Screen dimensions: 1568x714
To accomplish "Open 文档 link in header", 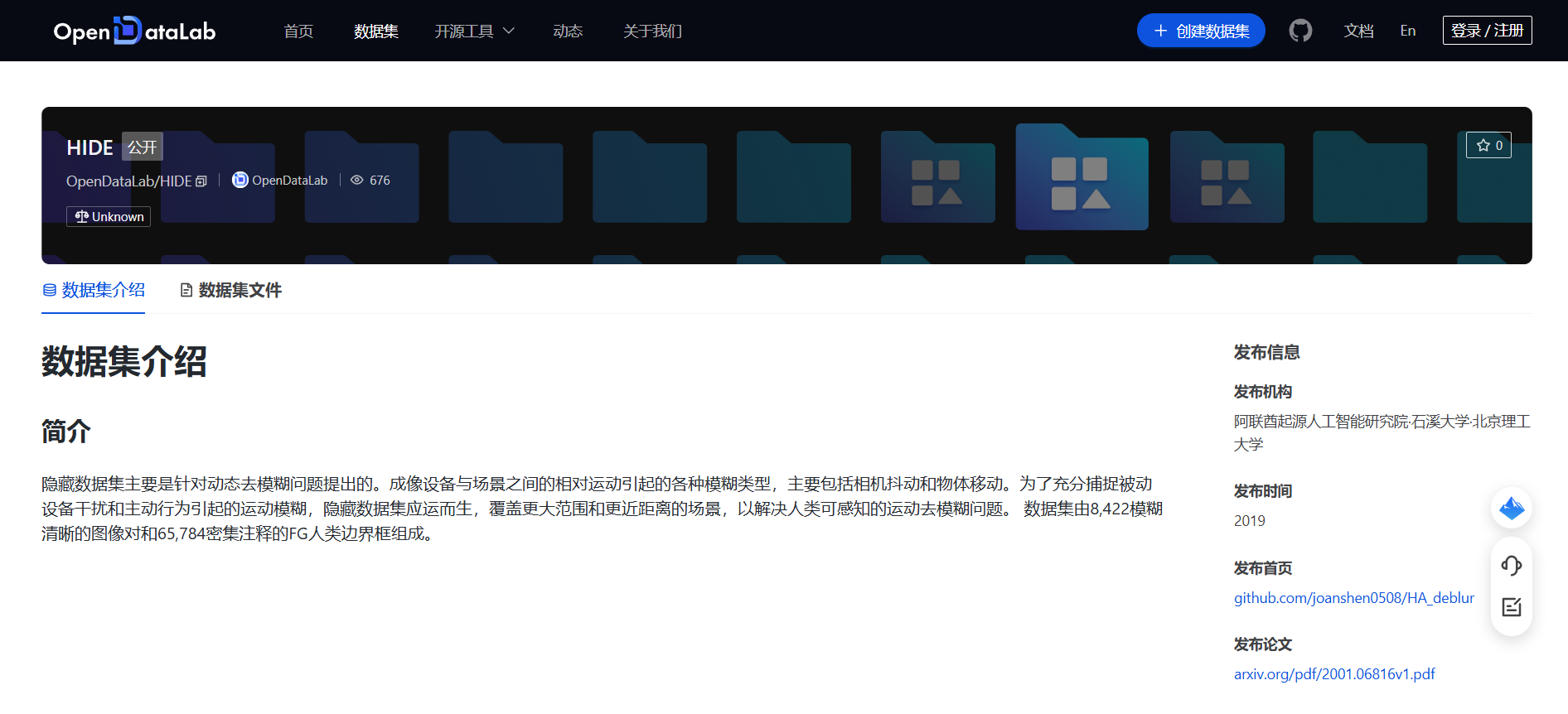I will pos(1358,31).
